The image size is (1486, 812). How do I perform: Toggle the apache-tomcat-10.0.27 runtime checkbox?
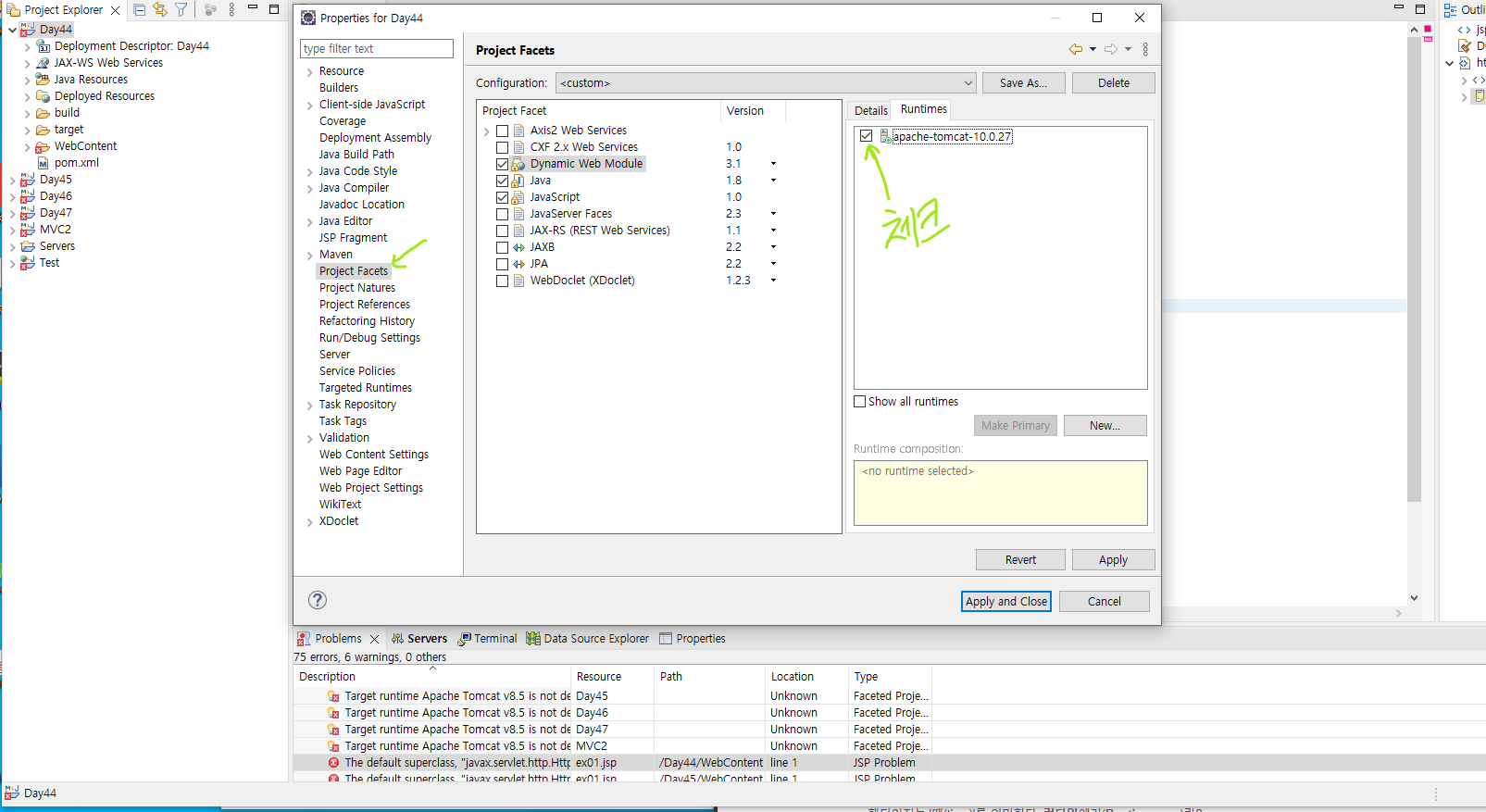tap(866, 136)
